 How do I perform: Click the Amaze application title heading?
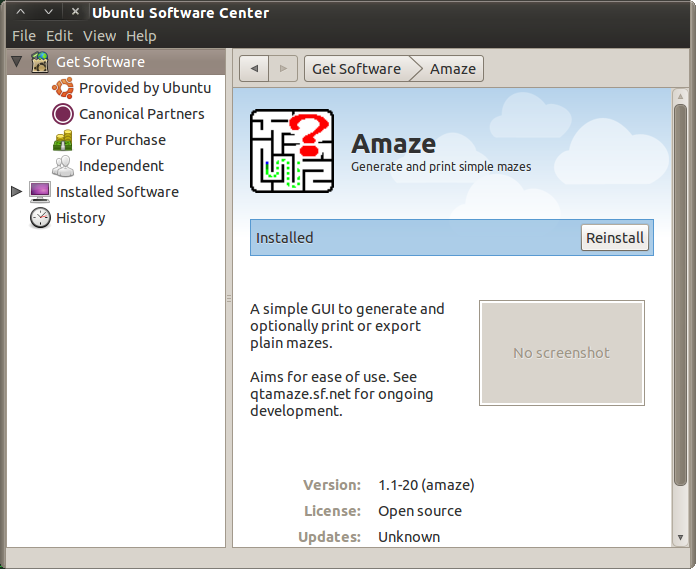(x=393, y=144)
